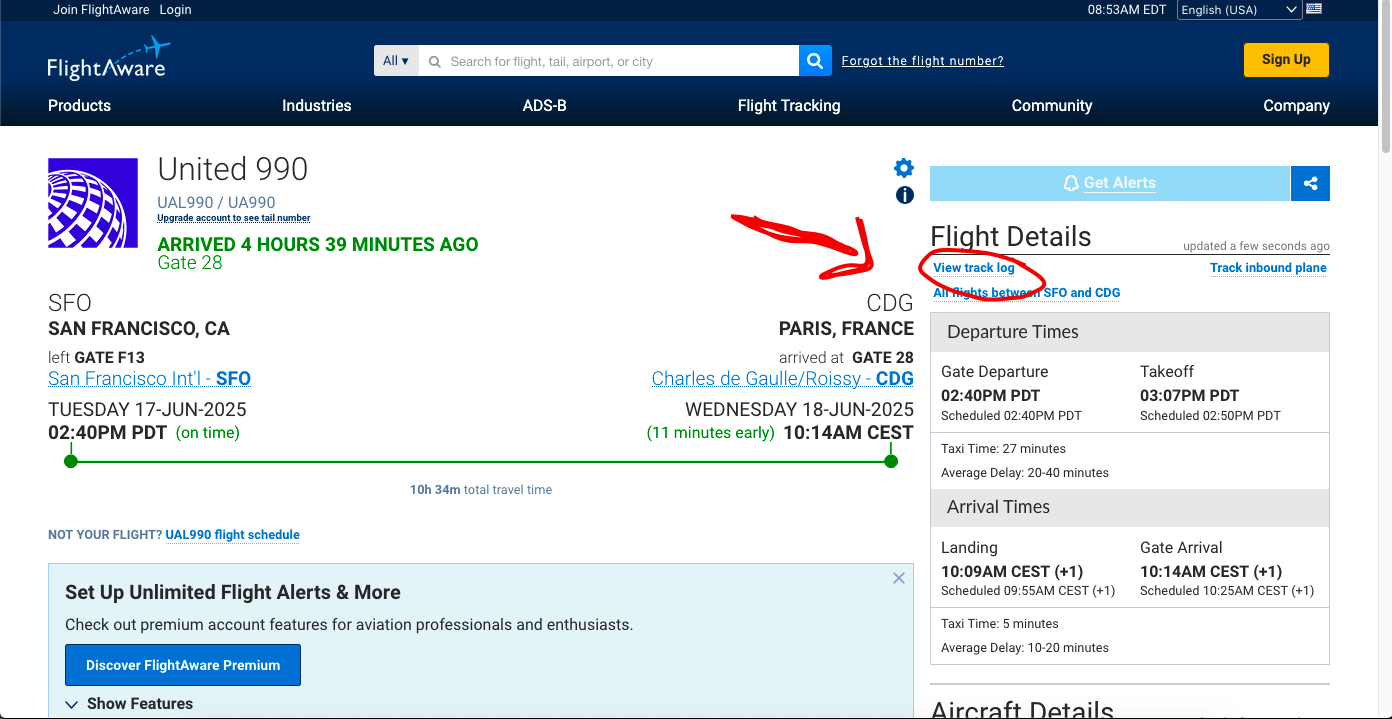
Task: Close the premium promo banner
Action: tap(899, 578)
